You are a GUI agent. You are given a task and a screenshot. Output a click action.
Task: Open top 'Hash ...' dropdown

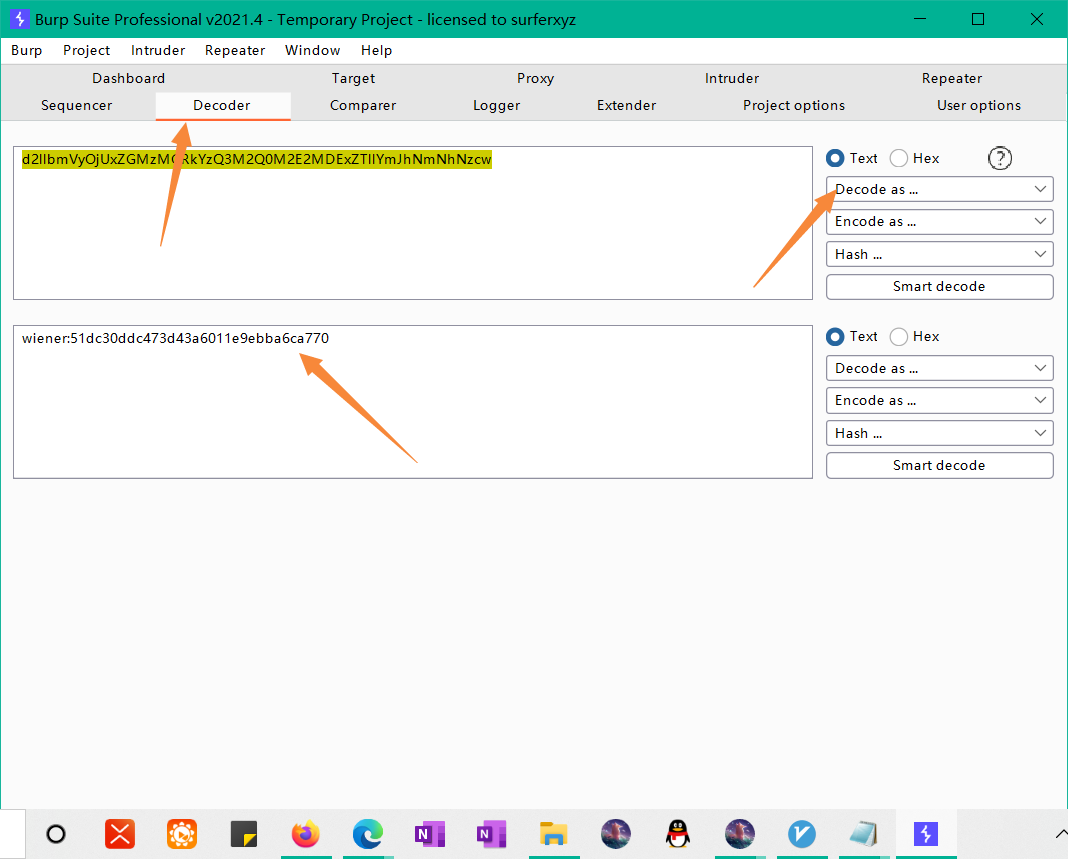point(939,254)
